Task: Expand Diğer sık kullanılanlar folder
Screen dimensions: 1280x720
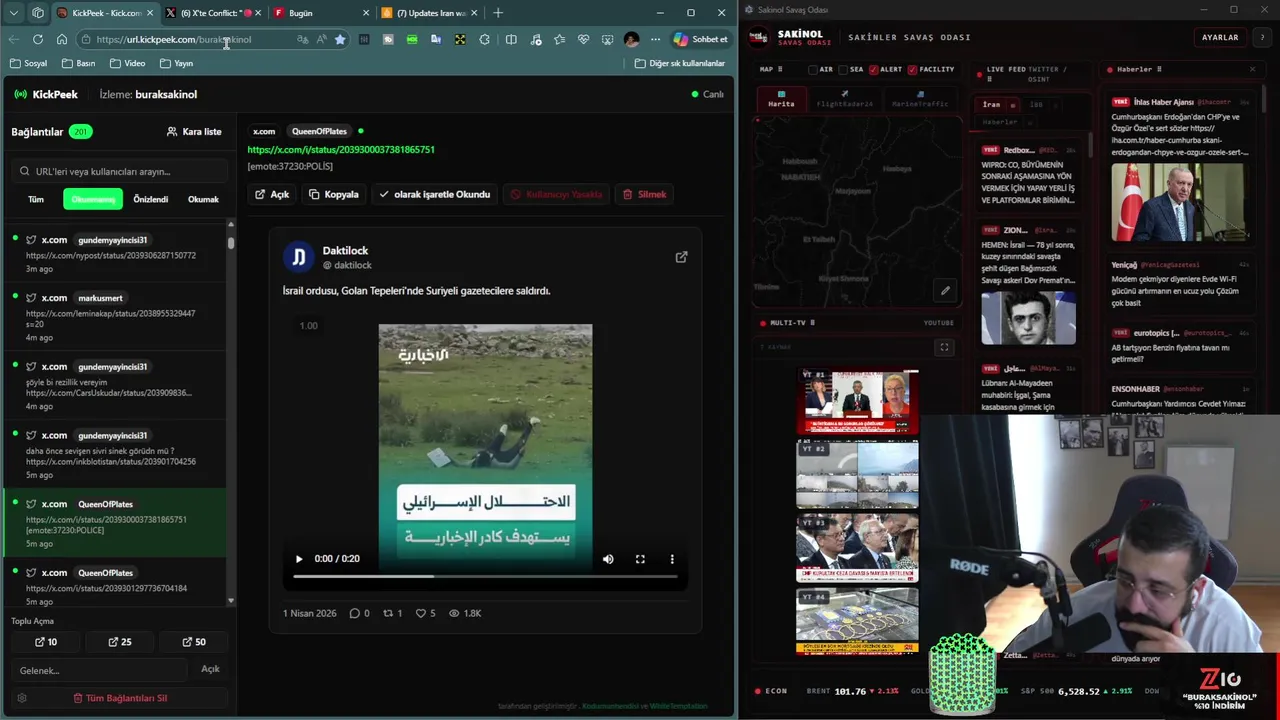Action: click(680, 63)
